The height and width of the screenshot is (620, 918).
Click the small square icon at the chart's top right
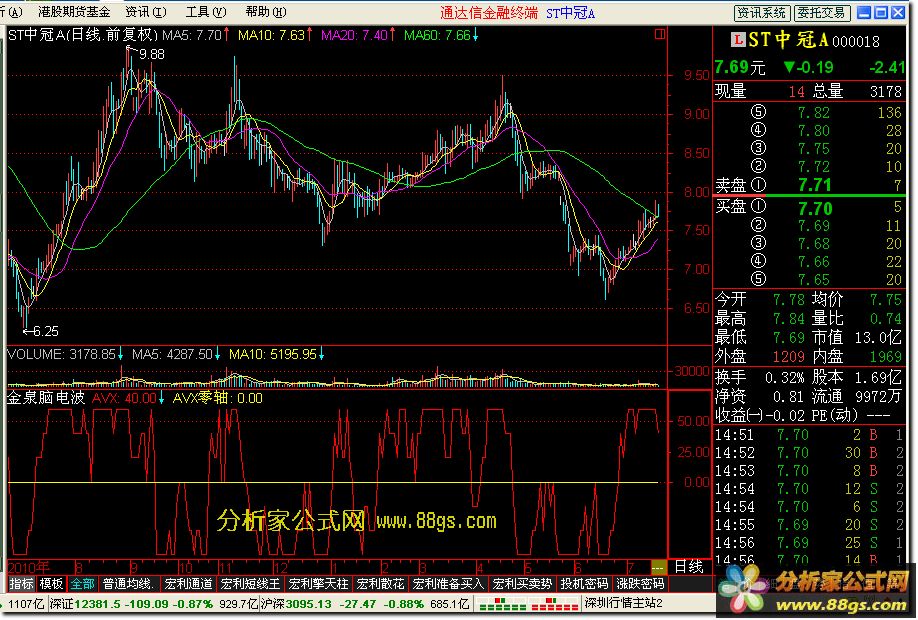pos(660,35)
